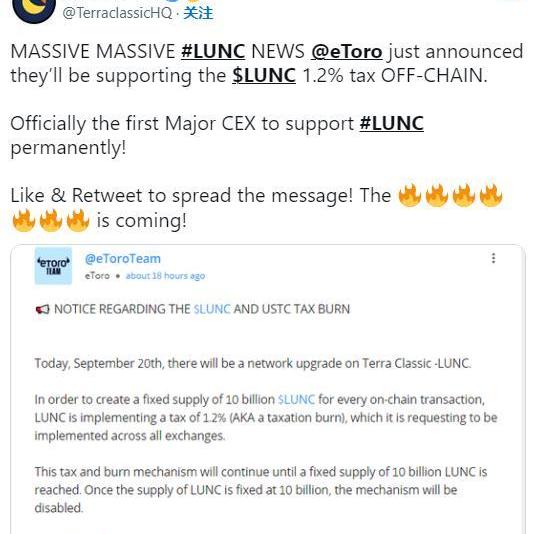
Task: Click the "Today, September 20th" paragraph text
Action: click(x=253, y=363)
